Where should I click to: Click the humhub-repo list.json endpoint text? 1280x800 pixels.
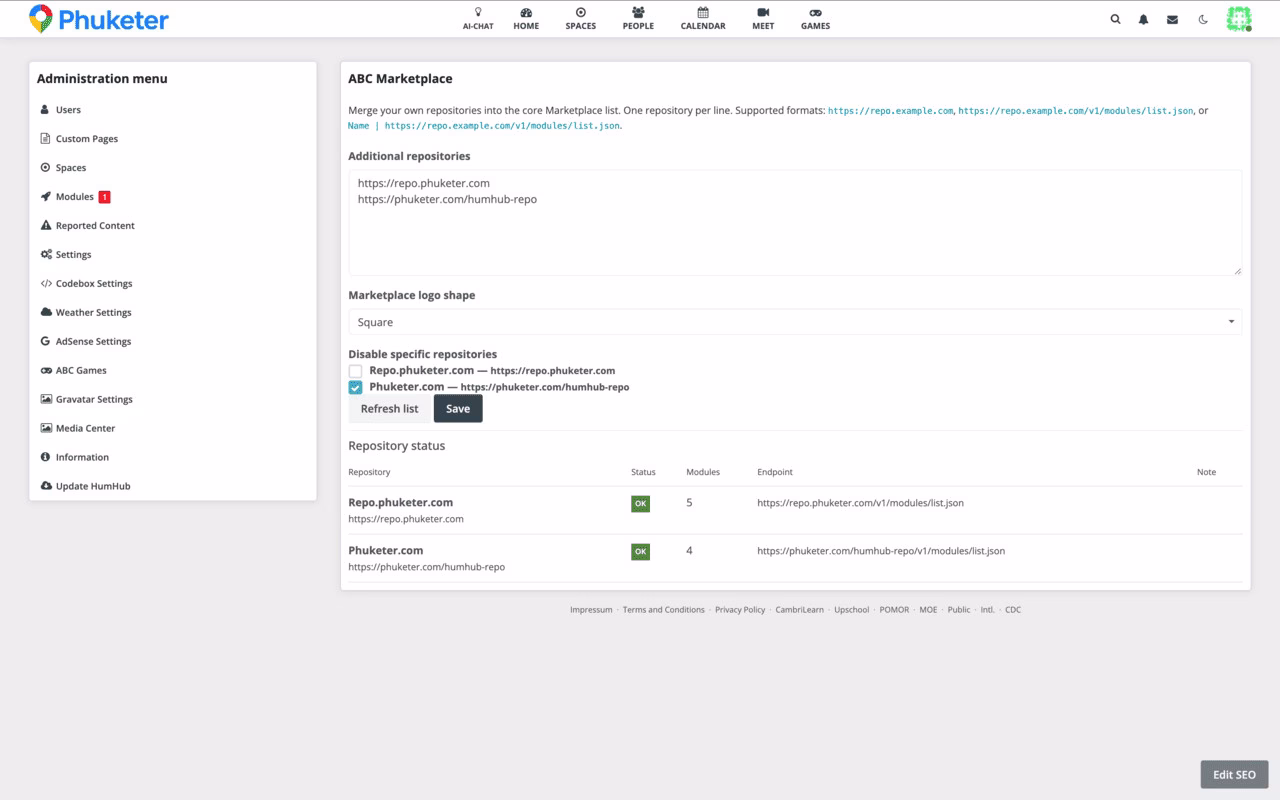pos(881,551)
